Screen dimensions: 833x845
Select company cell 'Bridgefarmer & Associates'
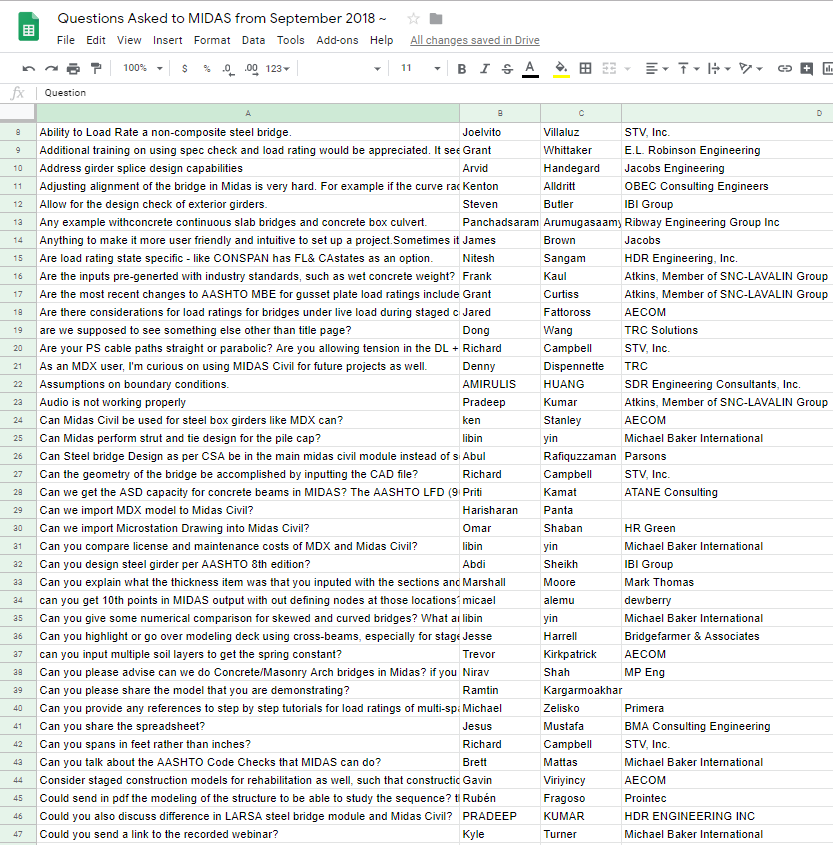pos(727,636)
